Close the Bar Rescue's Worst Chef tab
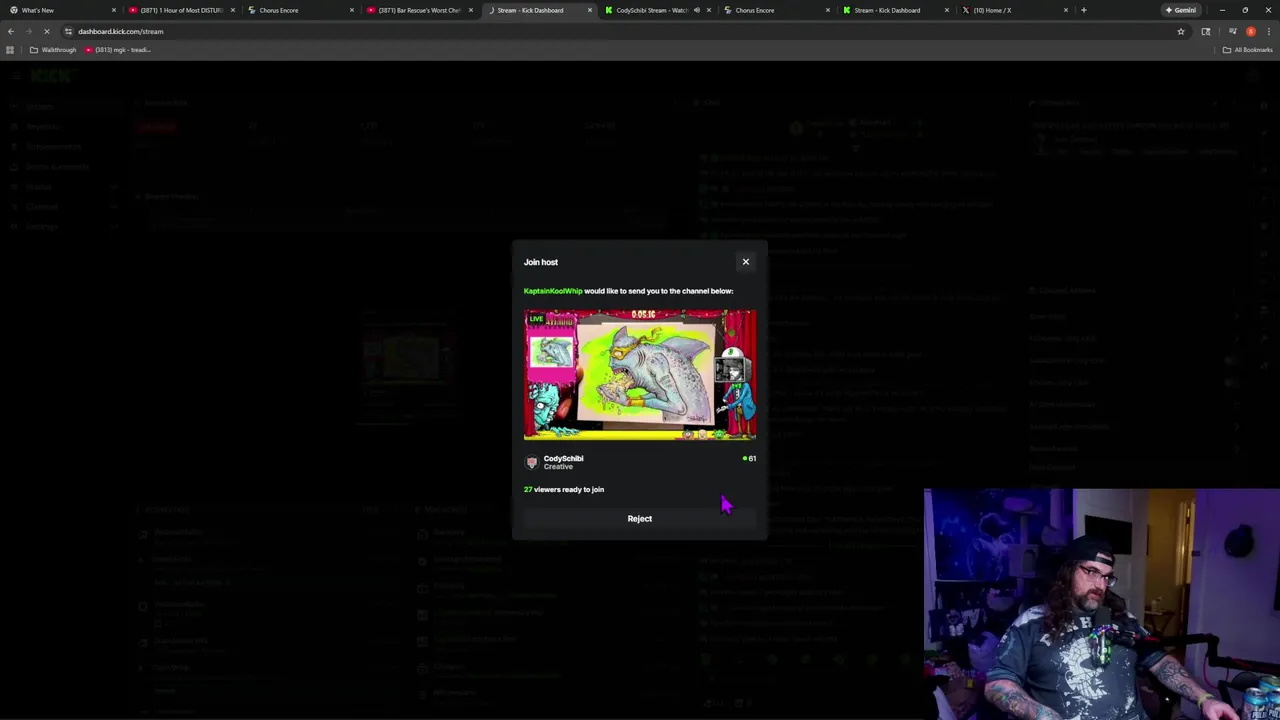Image resolution: width=1280 pixels, height=720 pixels. click(x=471, y=10)
